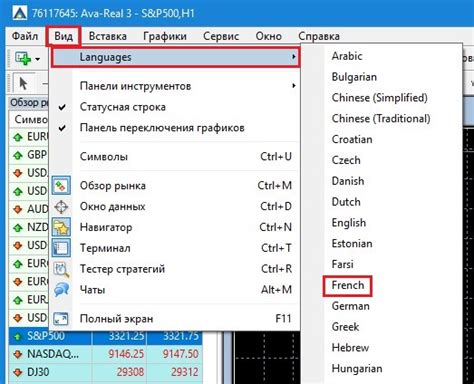
Task: Open the Вид menu
Action: 64,36
